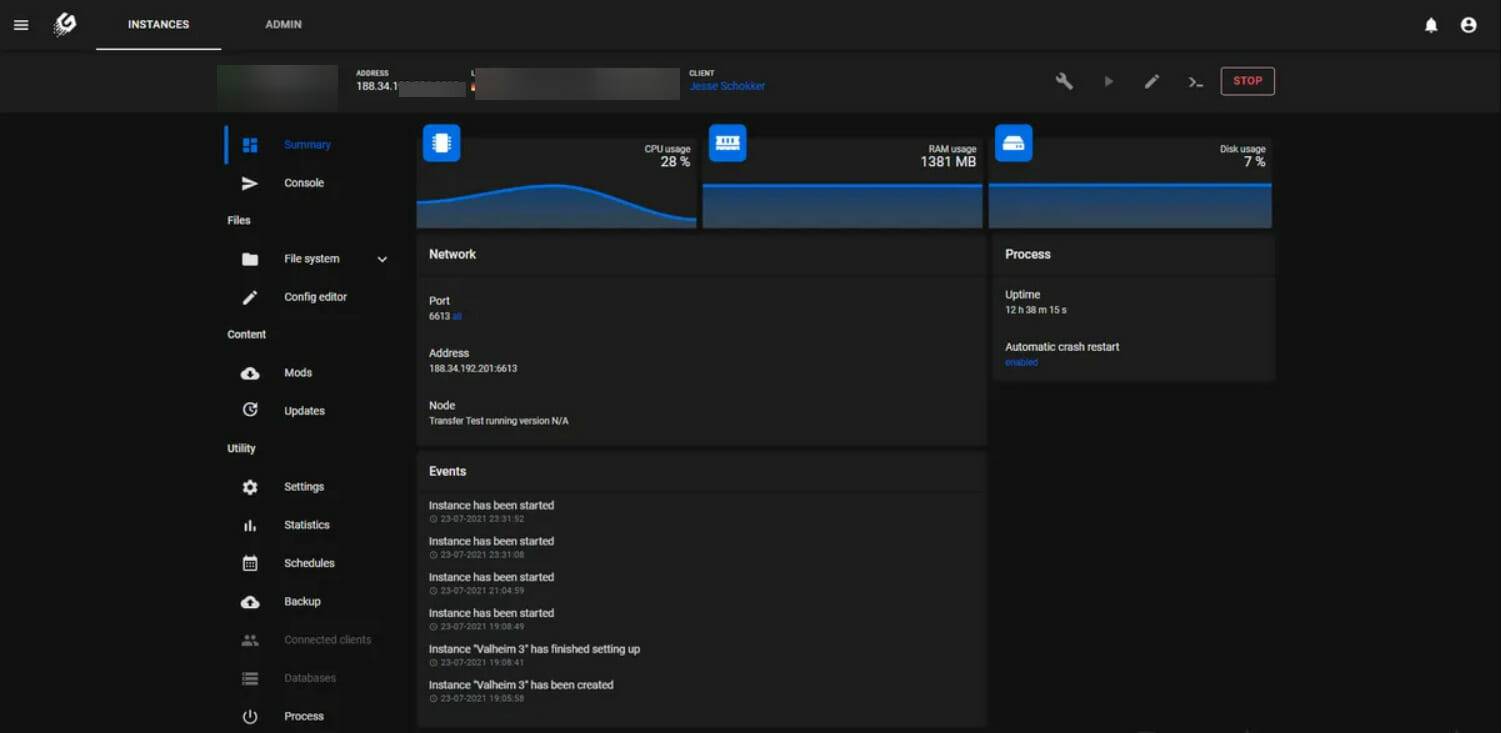Click the RAM usage memory icon
Image resolution: width=1501 pixels, height=733 pixels.
click(727, 143)
